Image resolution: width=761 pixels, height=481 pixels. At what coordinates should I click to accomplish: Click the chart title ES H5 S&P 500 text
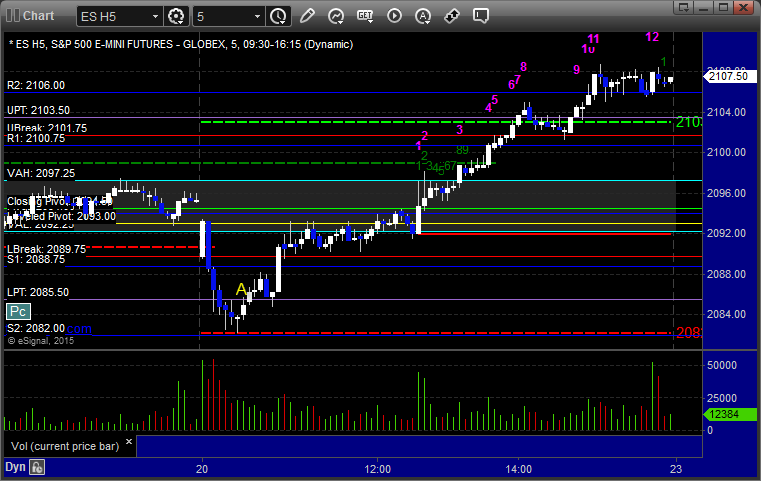(181, 44)
